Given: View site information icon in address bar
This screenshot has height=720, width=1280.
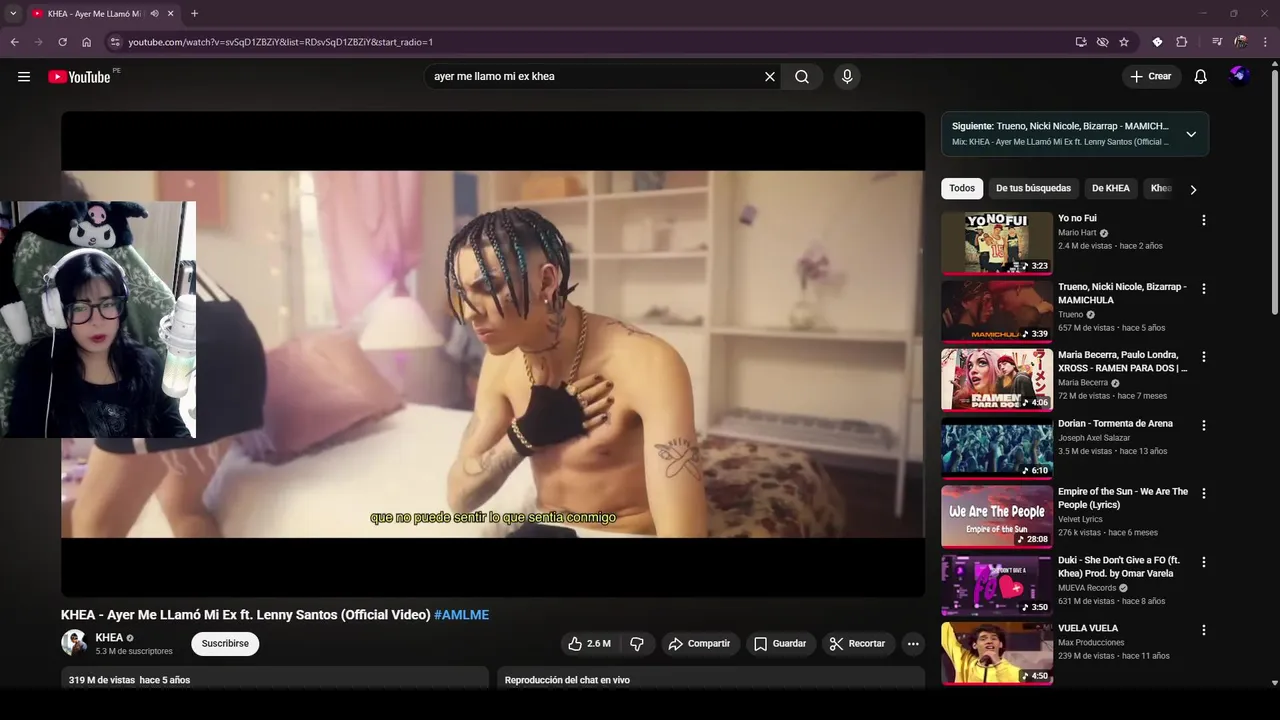Looking at the screenshot, I should click(x=115, y=42).
